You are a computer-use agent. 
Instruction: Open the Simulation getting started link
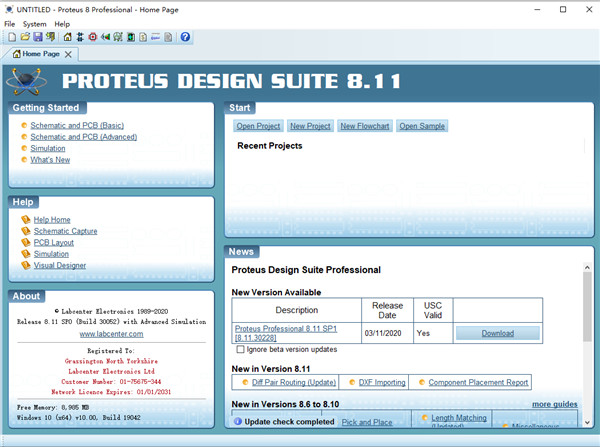(x=48, y=148)
